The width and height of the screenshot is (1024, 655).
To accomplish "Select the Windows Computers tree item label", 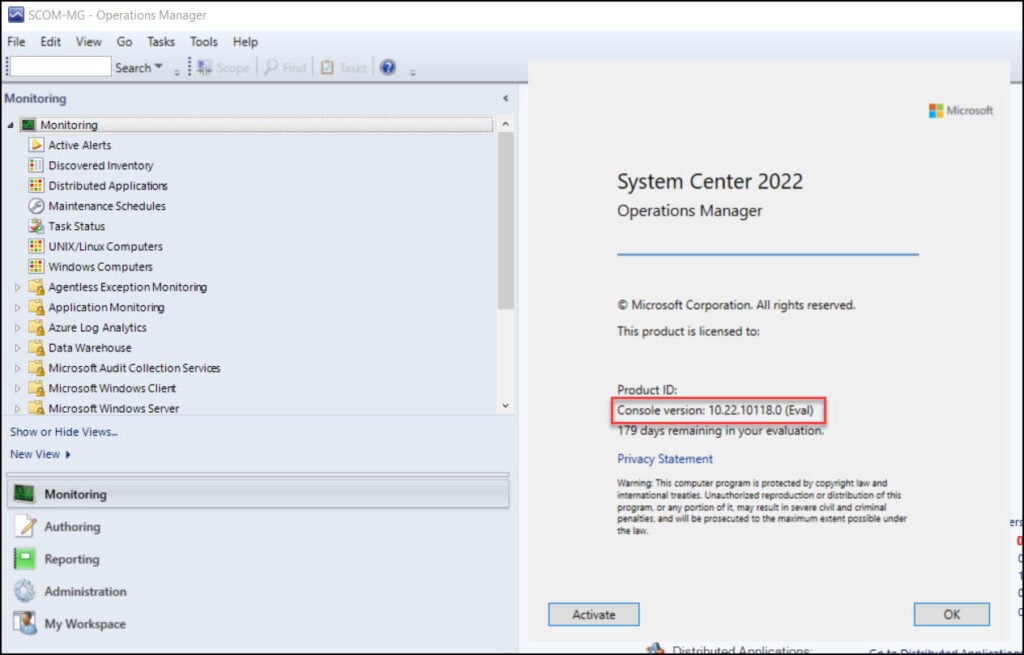I will point(101,266).
